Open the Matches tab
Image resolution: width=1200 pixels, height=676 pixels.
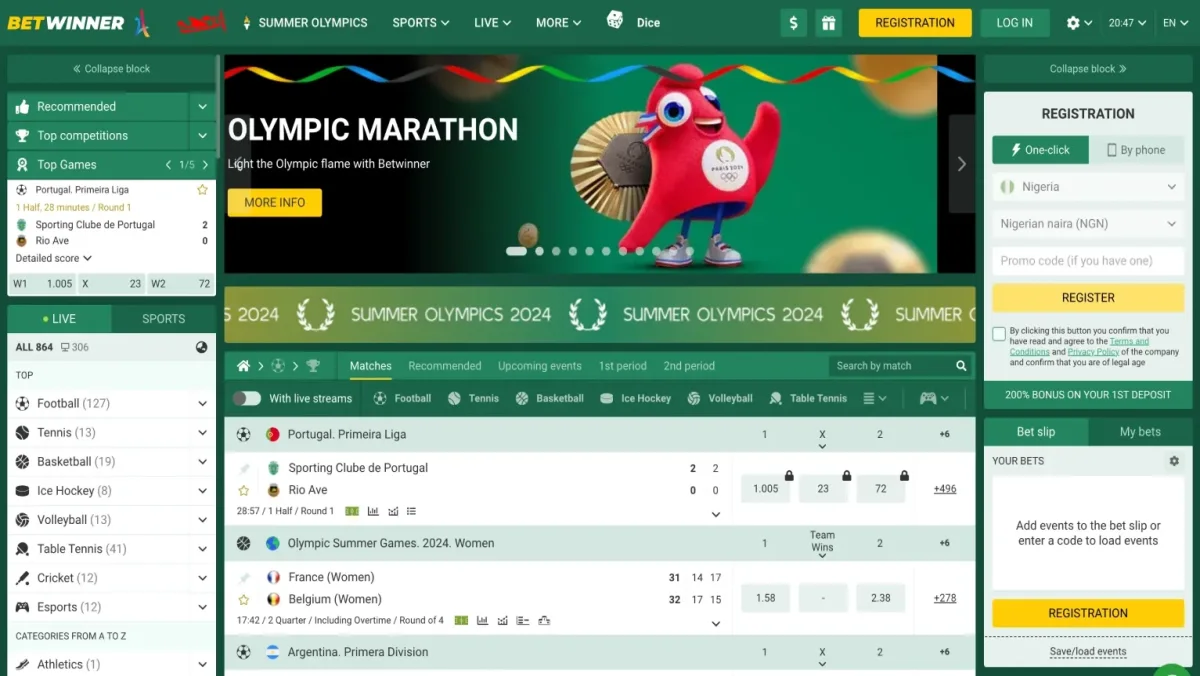click(371, 366)
